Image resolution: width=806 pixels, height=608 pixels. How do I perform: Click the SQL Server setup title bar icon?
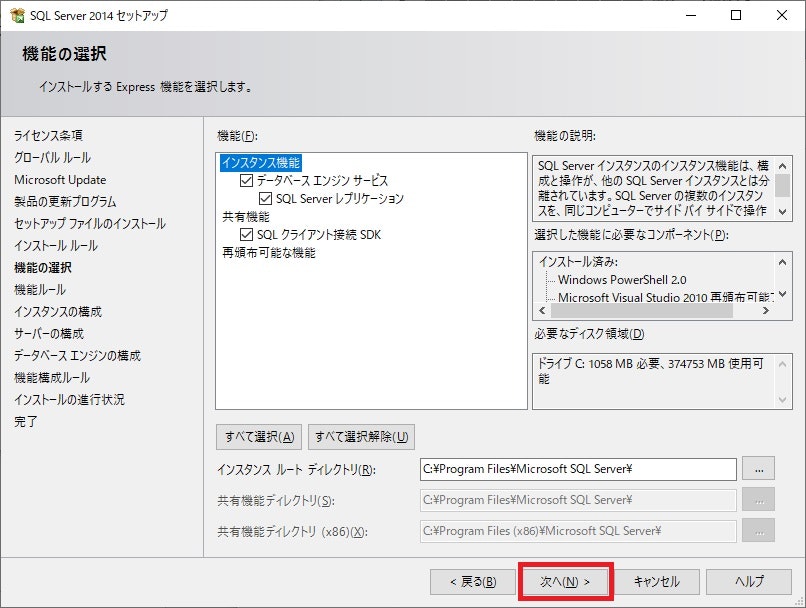(x=17, y=15)
